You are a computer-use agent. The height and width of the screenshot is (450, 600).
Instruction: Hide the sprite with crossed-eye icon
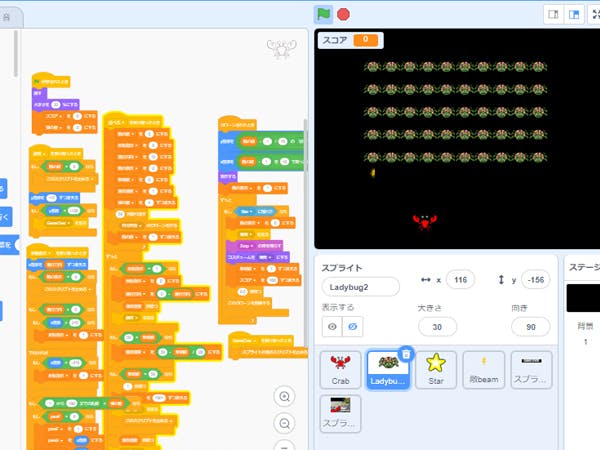351,327
